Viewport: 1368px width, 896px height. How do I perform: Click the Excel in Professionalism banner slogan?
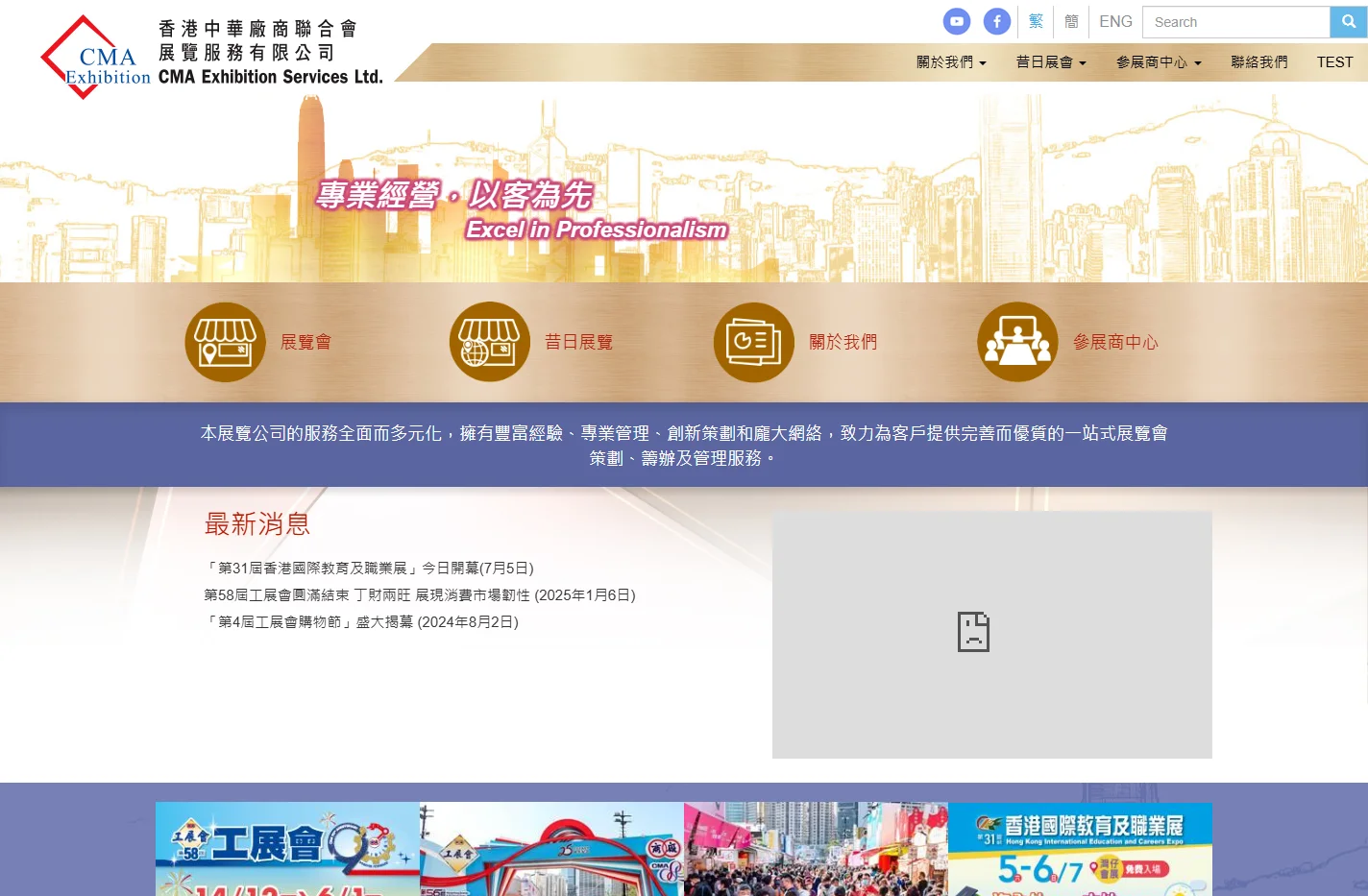tap(596, 230)
